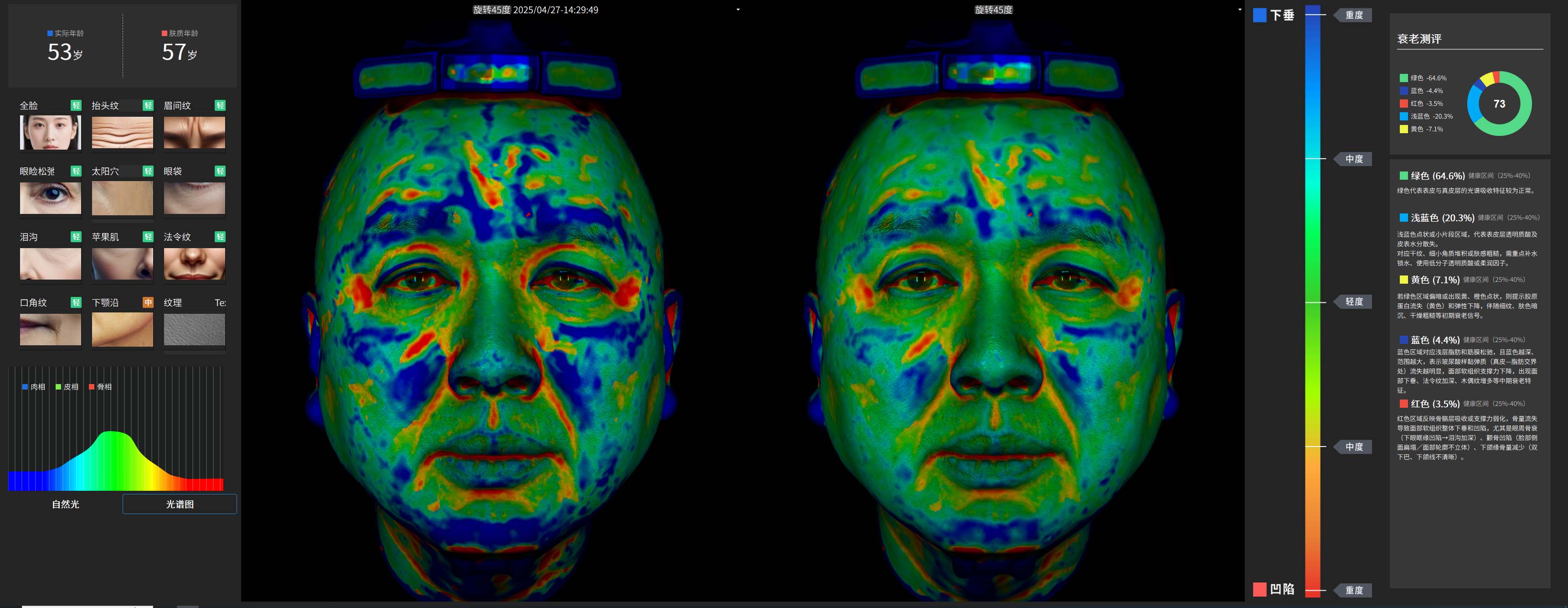
Task: Select the 抬头纹 forehead wrinkles thumbnail
Action: (122, 132)
